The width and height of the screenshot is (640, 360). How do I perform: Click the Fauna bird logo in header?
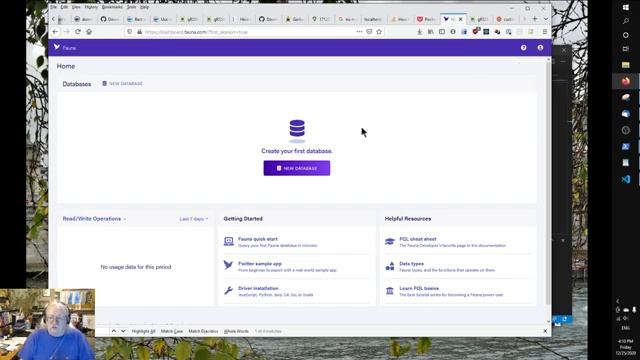coord(57,47)
